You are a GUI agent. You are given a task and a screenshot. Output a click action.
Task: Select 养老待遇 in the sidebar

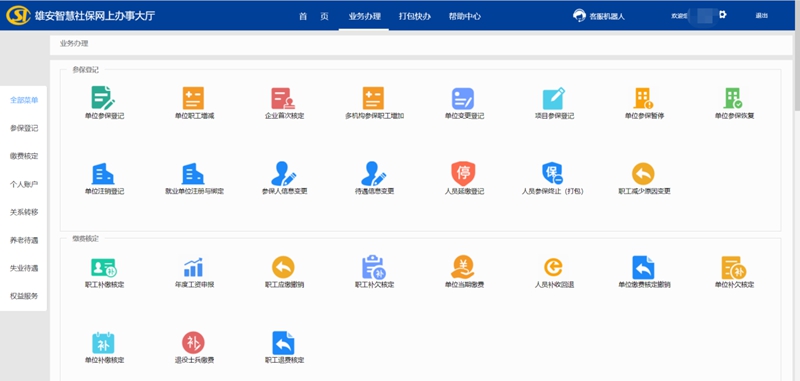(x=24, y=240)
